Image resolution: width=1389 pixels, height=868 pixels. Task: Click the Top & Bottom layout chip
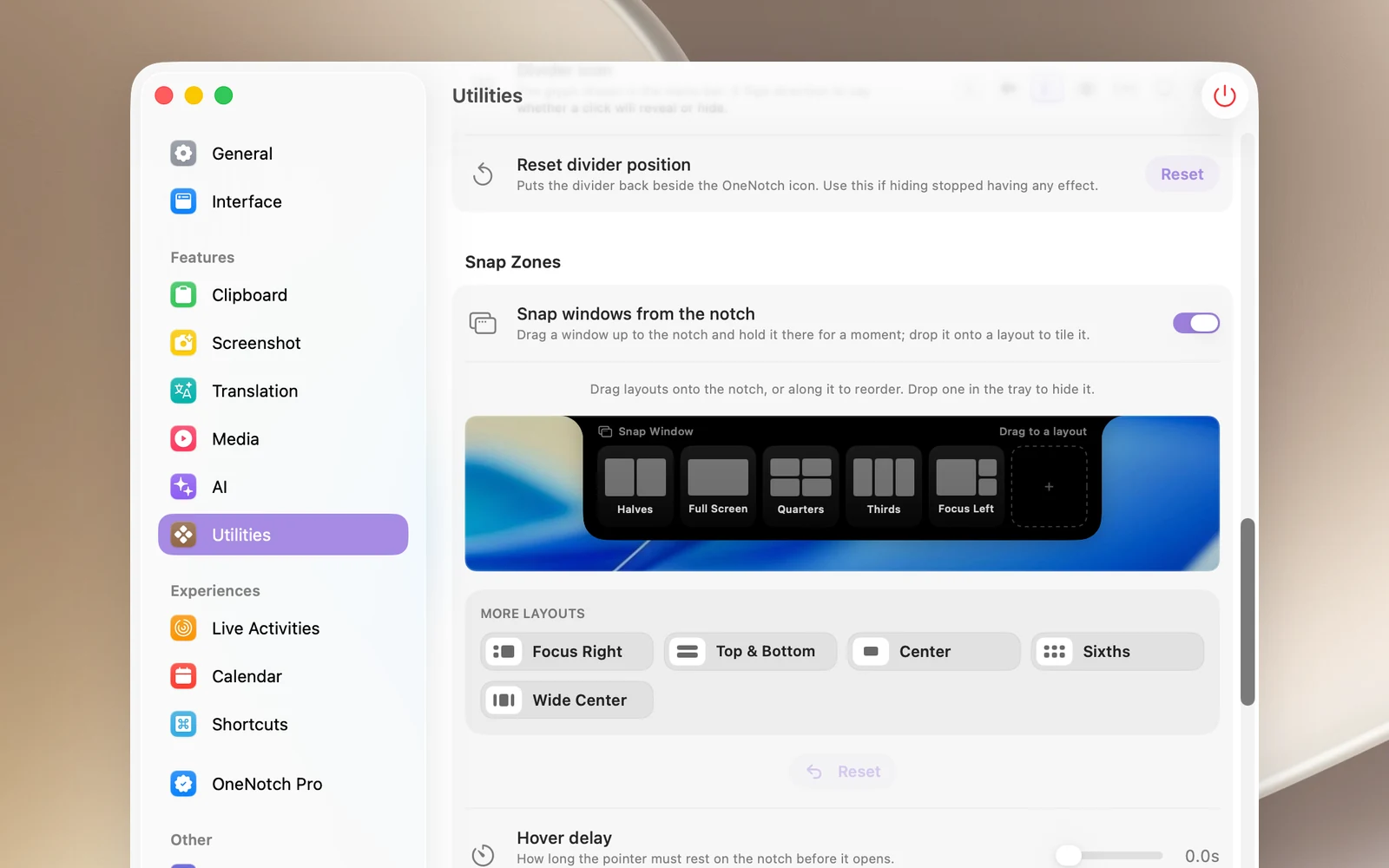click(750, 651)
